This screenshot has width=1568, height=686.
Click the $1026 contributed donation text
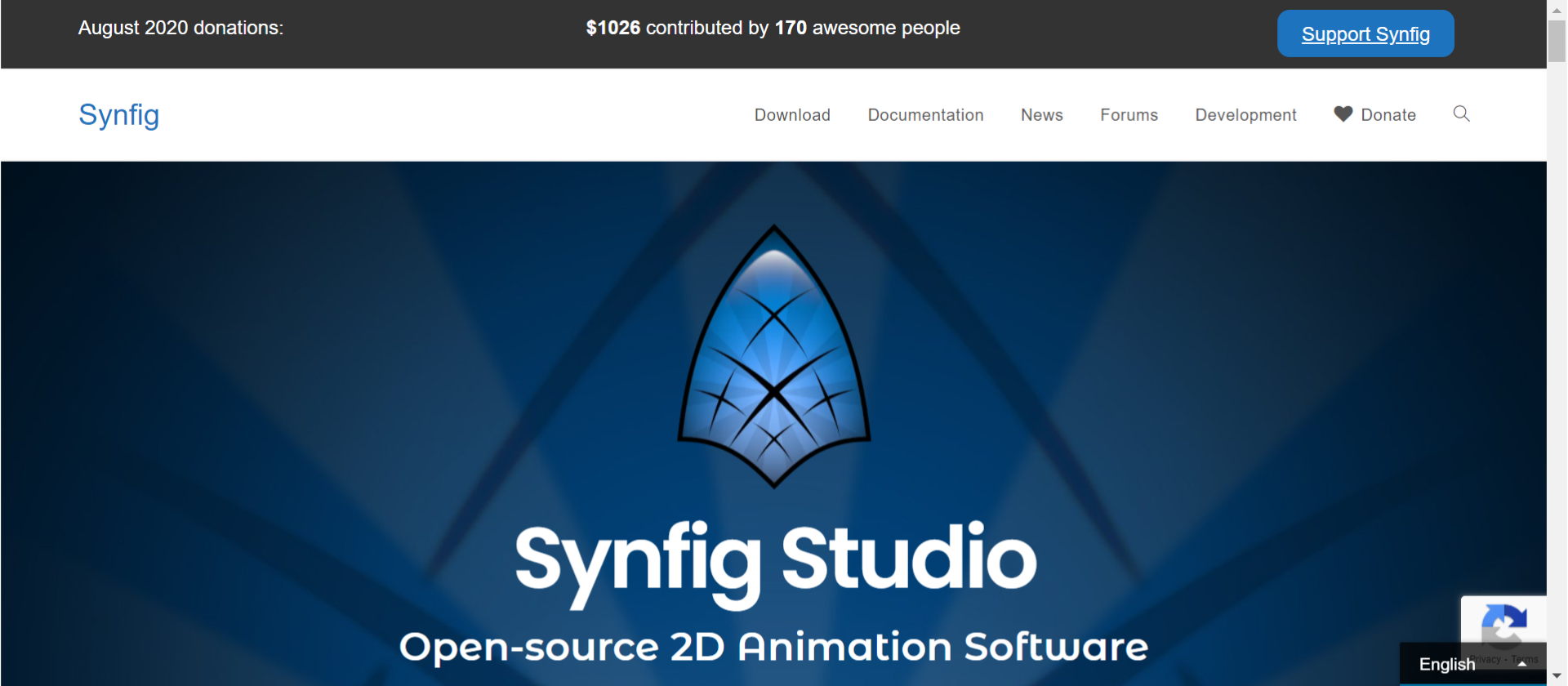(x=773, y=28)
